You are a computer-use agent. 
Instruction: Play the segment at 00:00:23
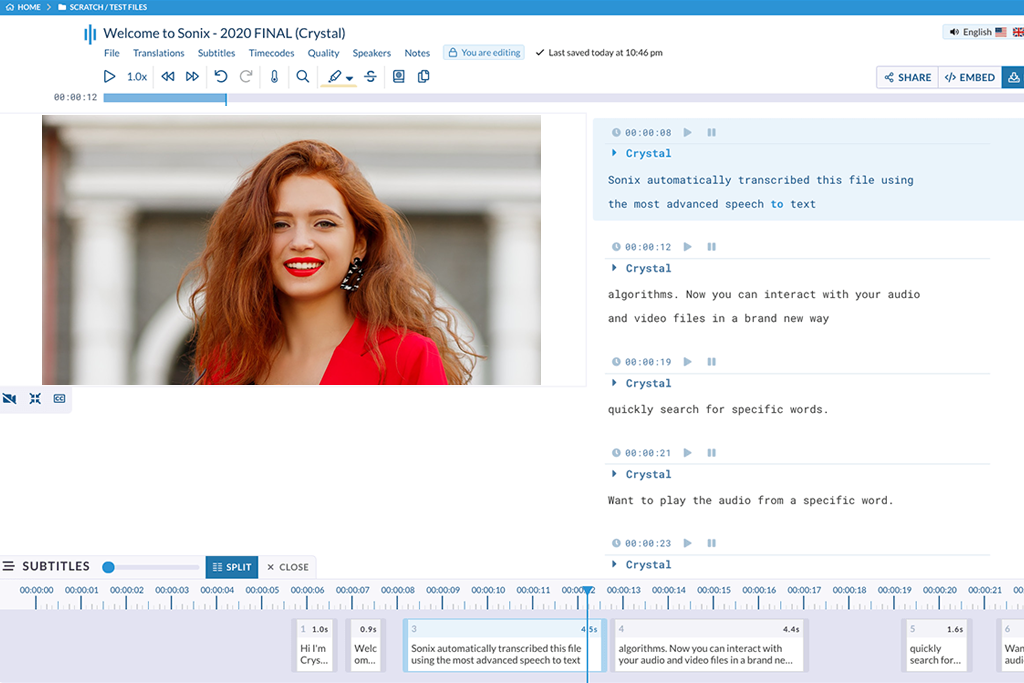[688, 543]
